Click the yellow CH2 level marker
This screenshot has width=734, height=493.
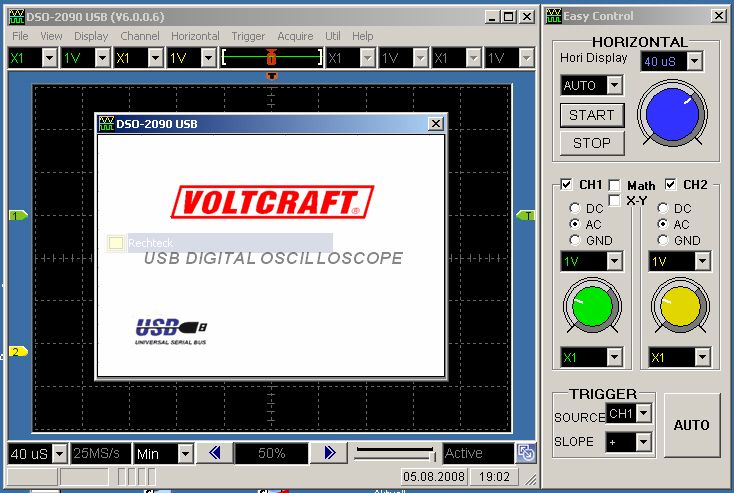pyautogui.click(x=18, y=352)
